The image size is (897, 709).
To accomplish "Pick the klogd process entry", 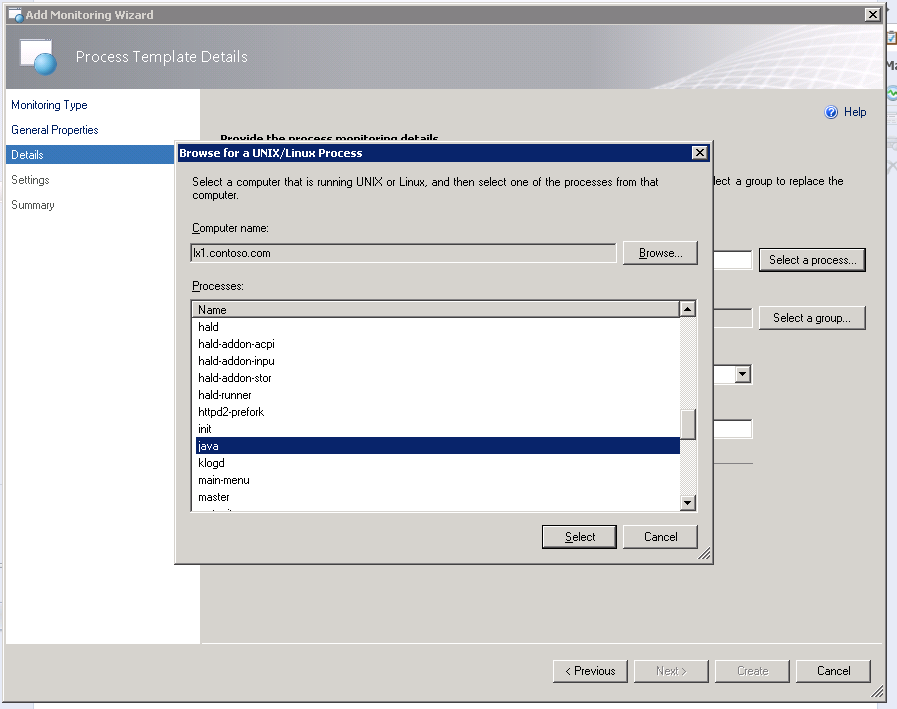I will [212, 463].
